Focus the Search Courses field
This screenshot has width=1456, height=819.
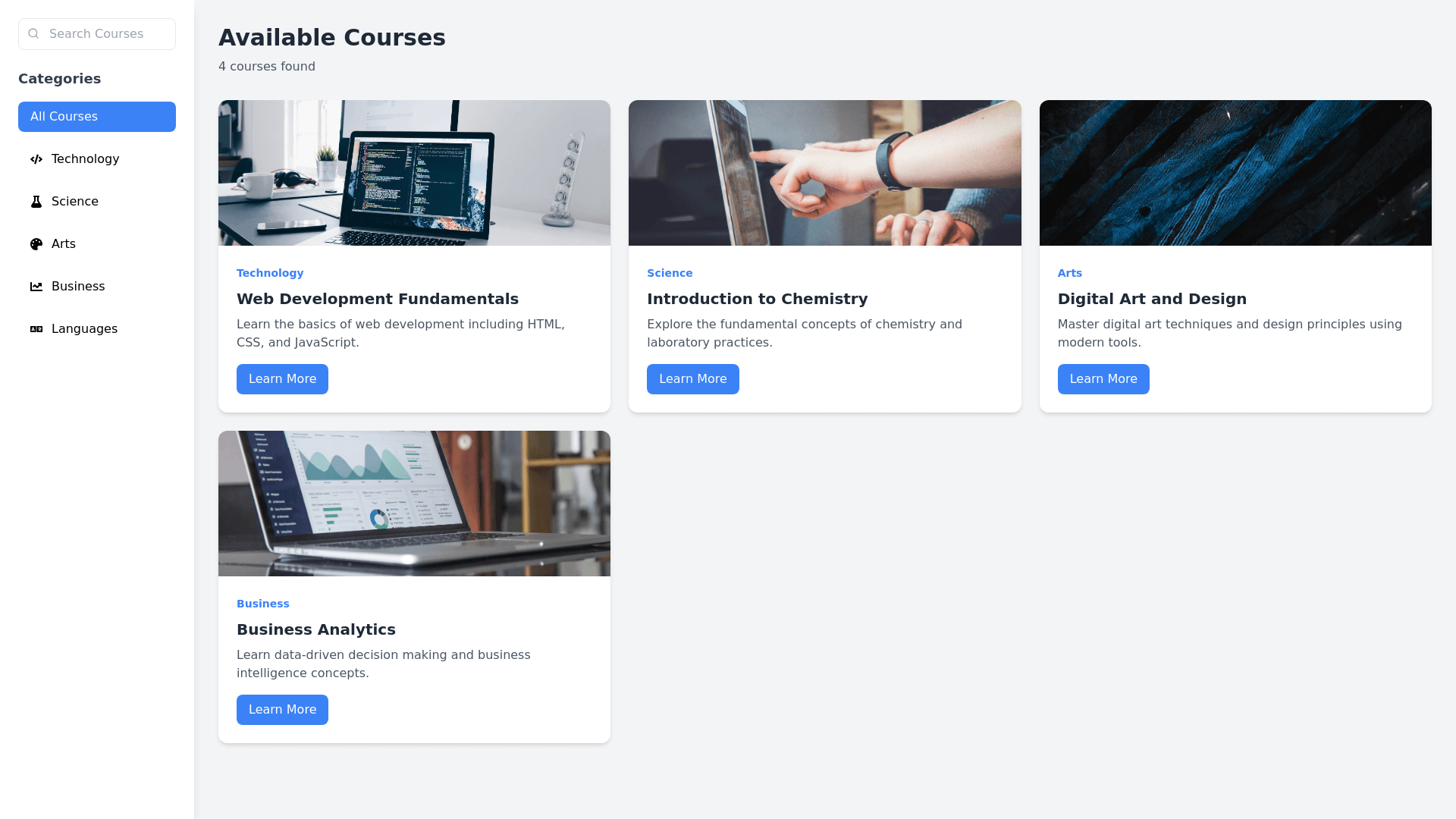click(x=97, y=34)
